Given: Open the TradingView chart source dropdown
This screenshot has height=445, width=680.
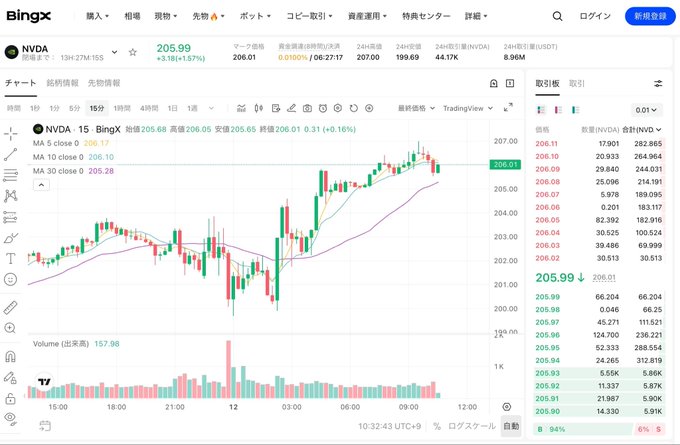Looking at the screenshot, I should click(x=468, y=108).
